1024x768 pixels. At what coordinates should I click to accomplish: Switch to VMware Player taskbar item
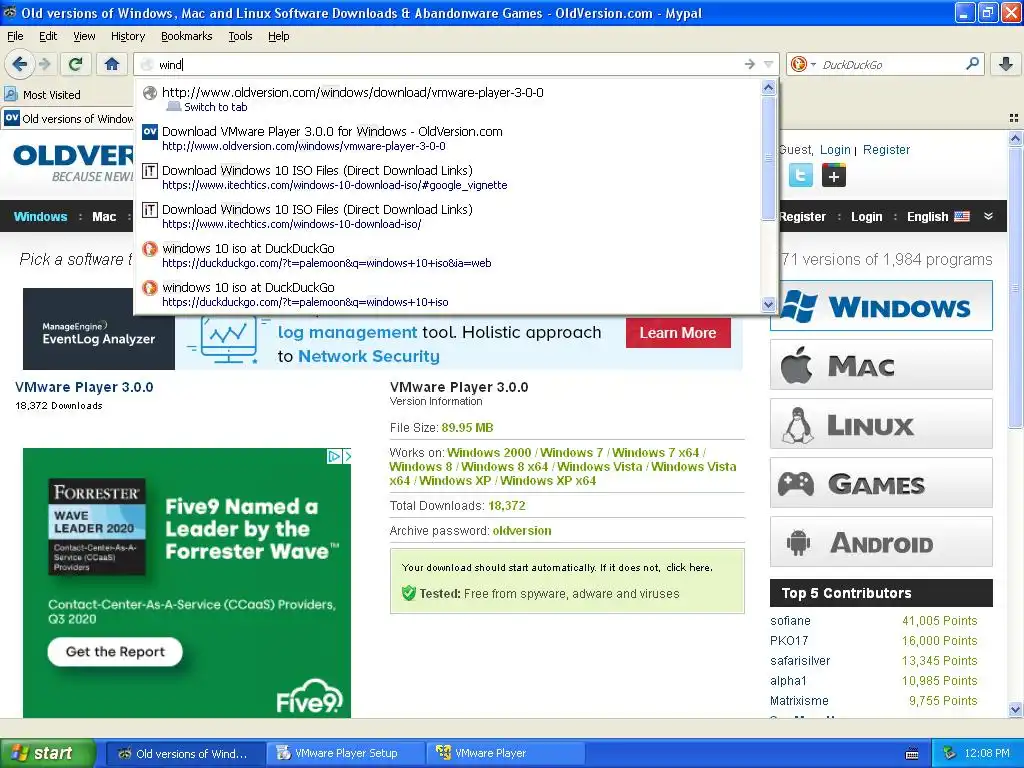(506, 753)
